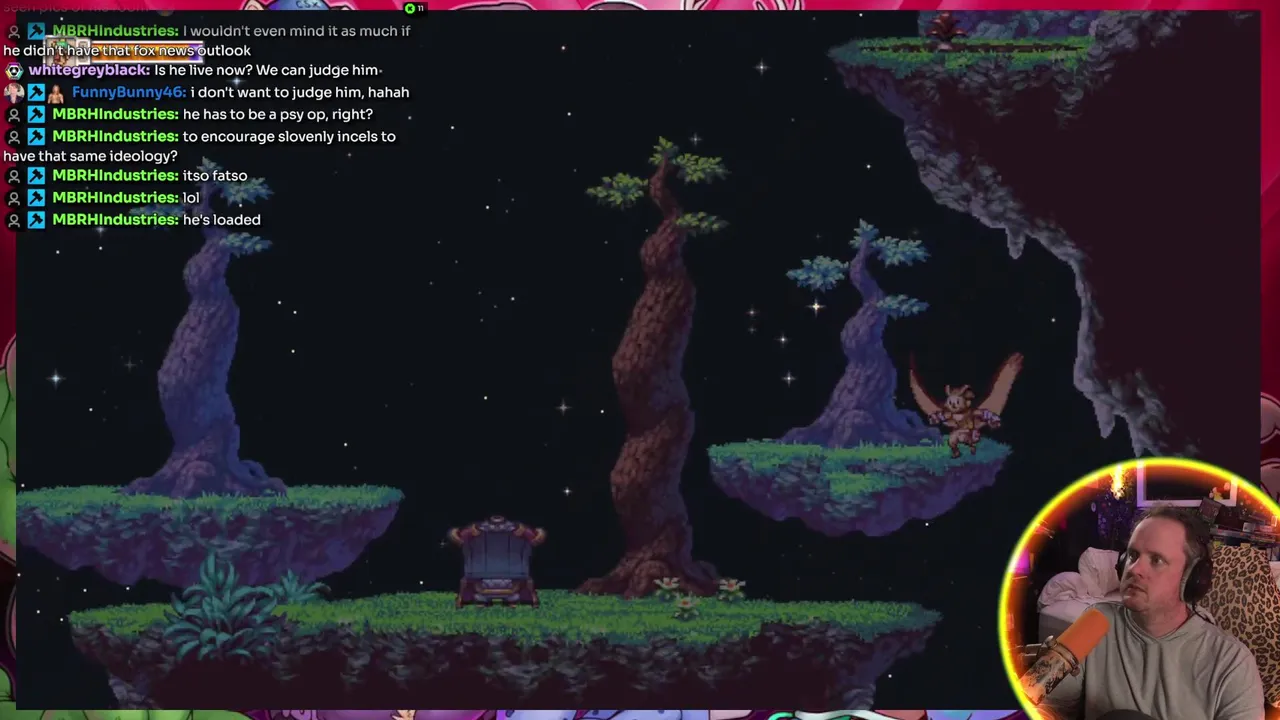This screenshot has width=1280, height=720.
Task: Click MBRHIndustries name on 'psy op' message
Action: [x=115, y=114]
